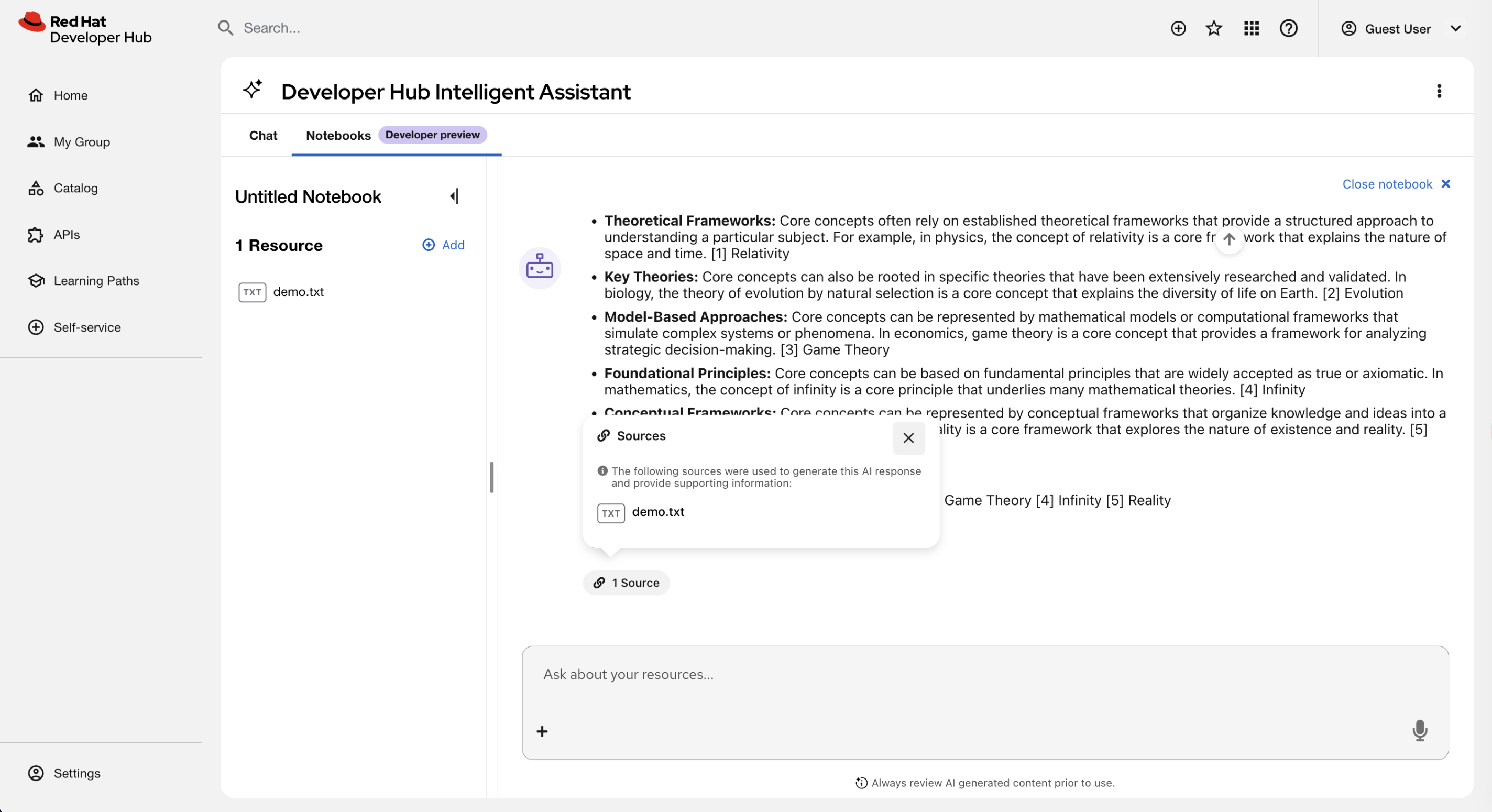The width and height of the screenshot is (1492, 812).
Task: Click Developer Hub Intelligent Assistant heading
Action: [x=456, y=92]
